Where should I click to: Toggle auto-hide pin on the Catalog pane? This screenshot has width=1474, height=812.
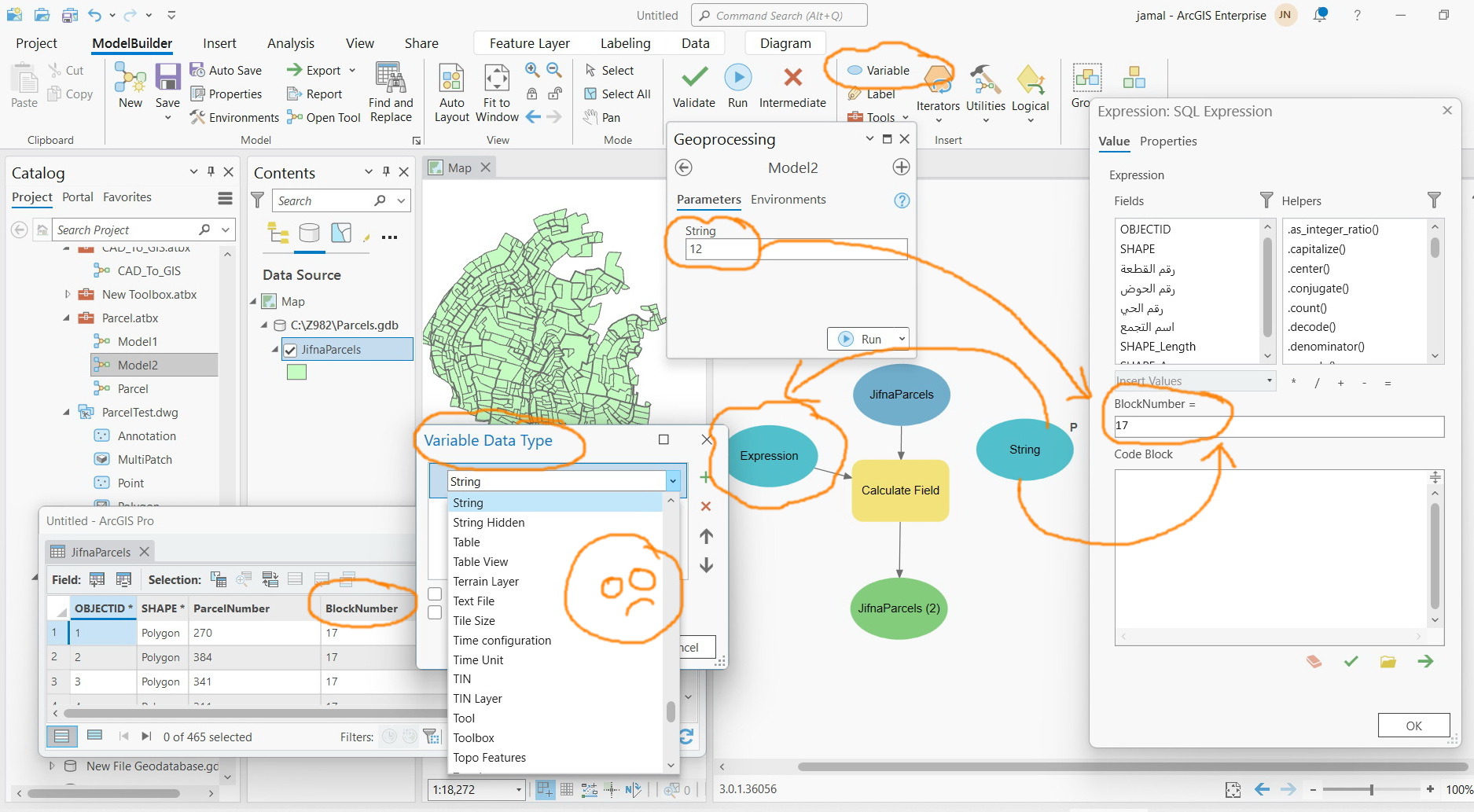click(x=210, y=171)
